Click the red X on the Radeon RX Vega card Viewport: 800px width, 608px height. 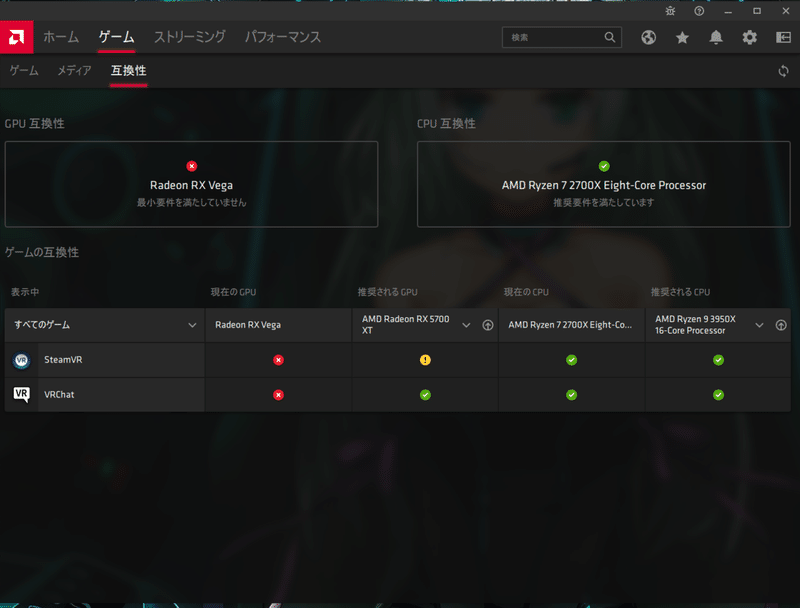191,166
